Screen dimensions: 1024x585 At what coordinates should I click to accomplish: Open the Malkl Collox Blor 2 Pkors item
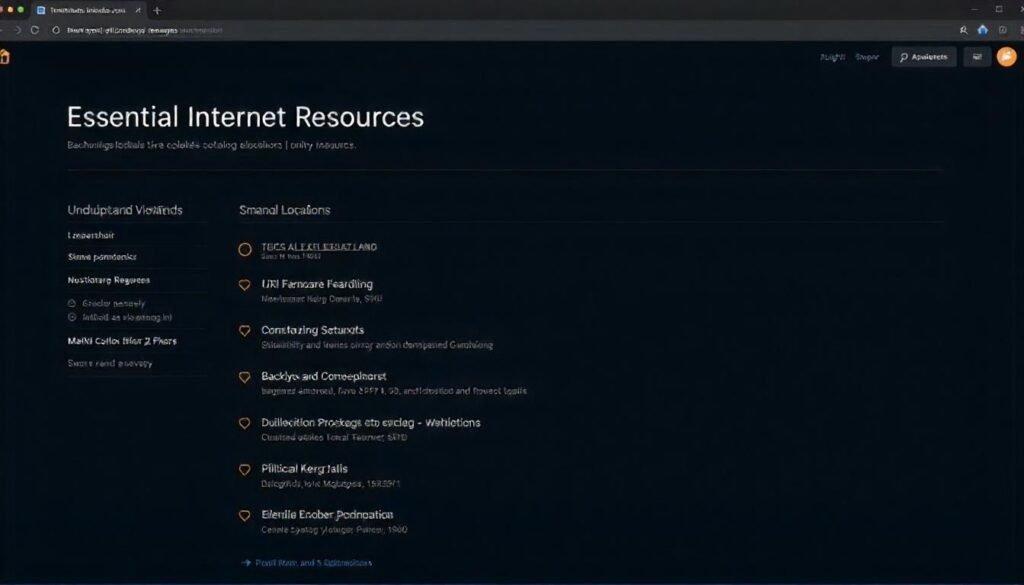tap(122, 341)
